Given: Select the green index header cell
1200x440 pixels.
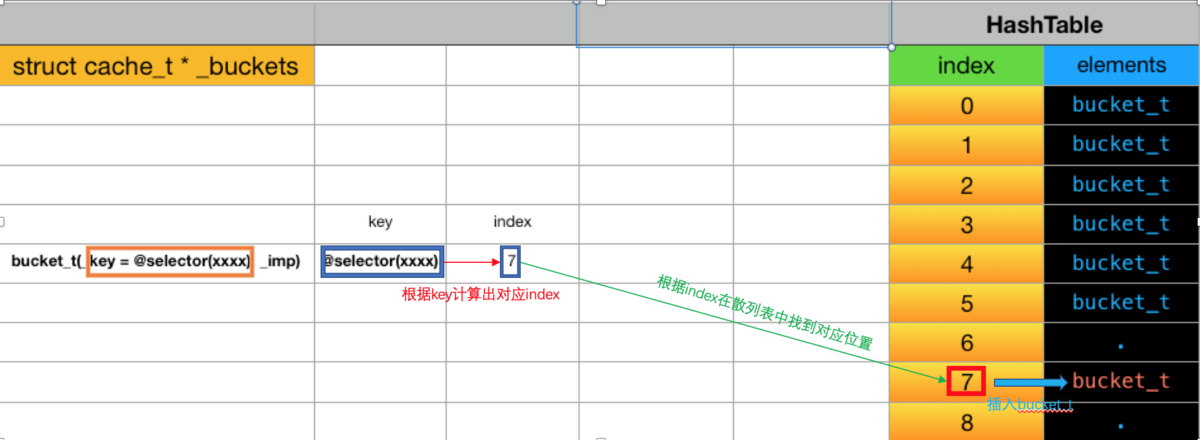Looking at the screenshot, I should 966,66.
